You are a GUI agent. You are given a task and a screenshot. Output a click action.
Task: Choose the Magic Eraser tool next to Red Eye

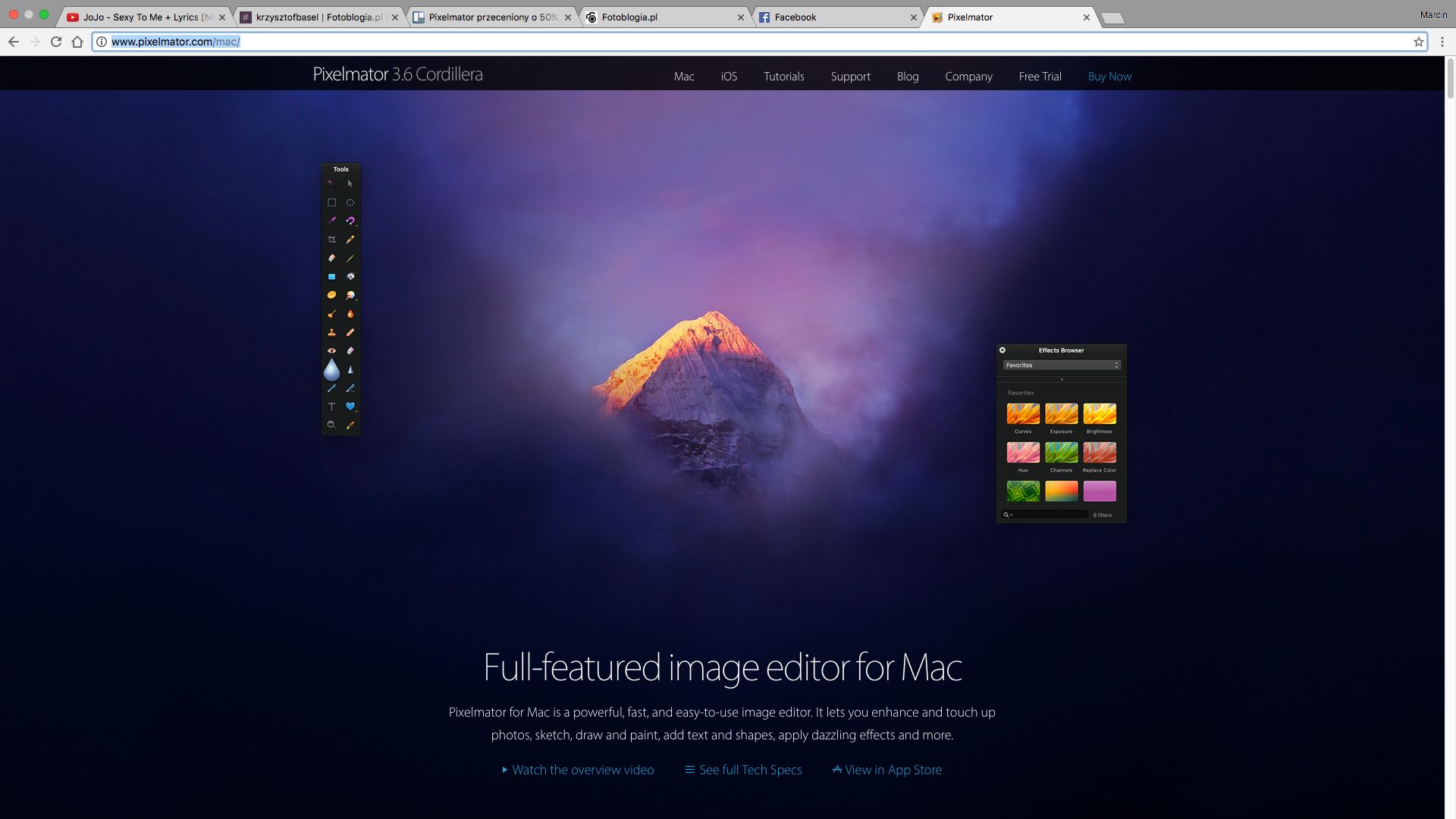[x=350, y=351]
